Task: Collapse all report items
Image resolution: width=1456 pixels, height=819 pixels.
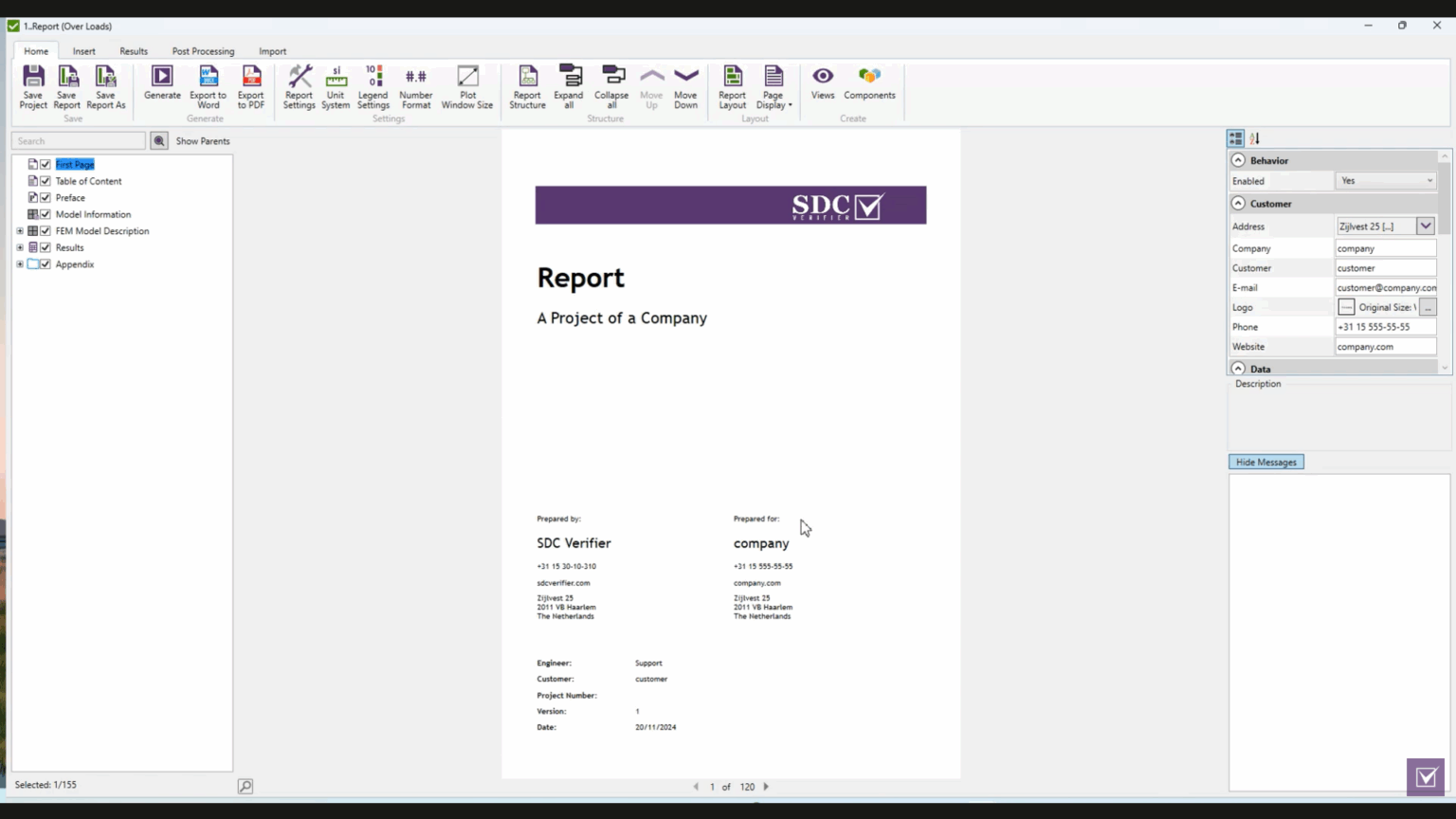Action: tap(611, 87)
